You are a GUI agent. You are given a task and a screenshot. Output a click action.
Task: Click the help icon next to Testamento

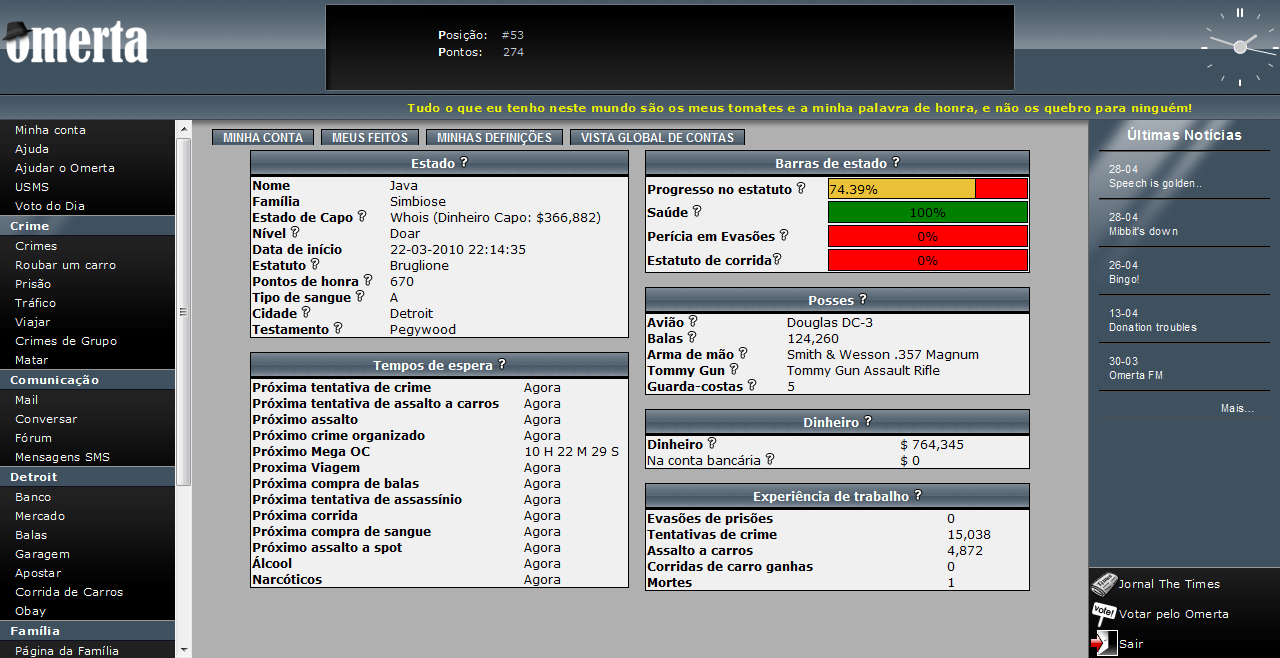pyautogui.click(x=338, y=328)
